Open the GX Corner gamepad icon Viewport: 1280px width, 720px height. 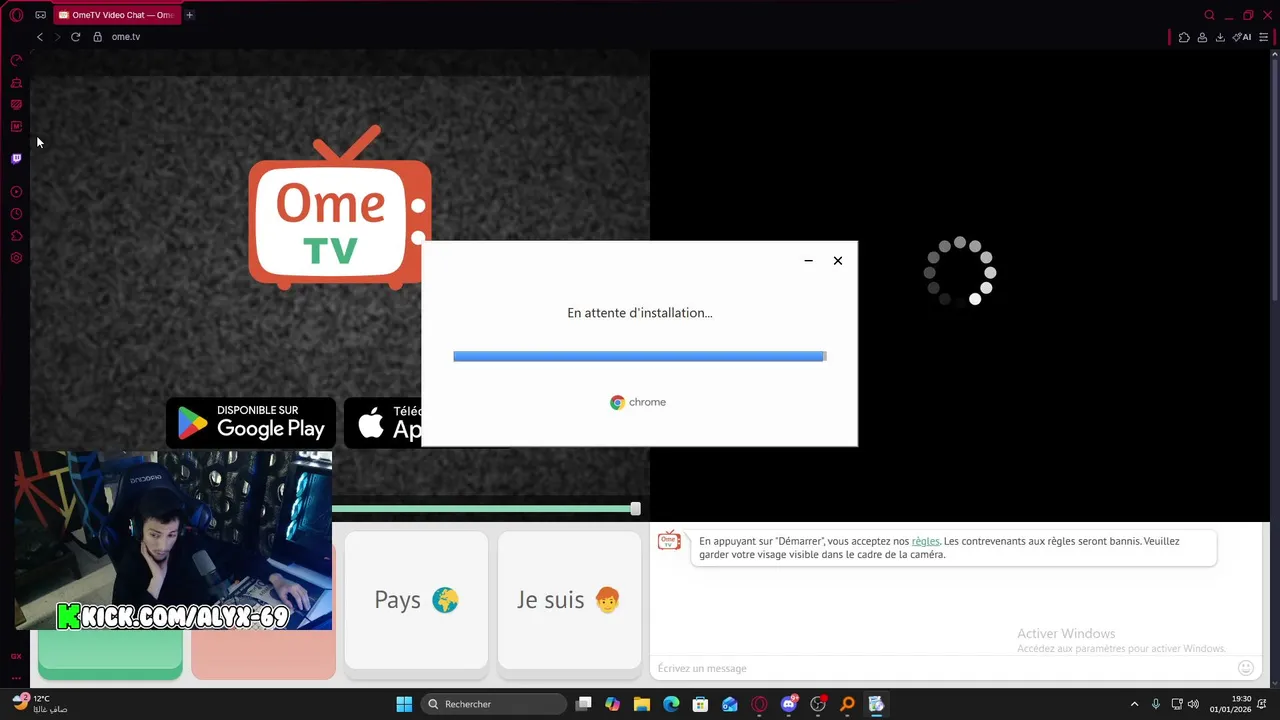point(40,15)
